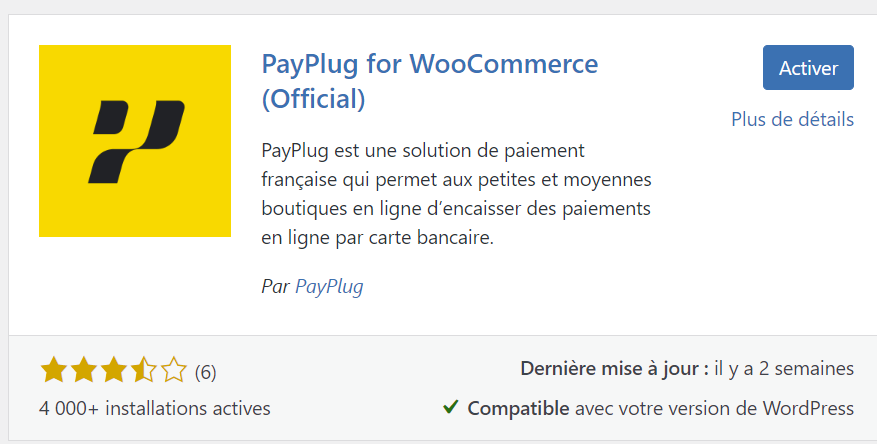Screen dimensions: 877x444
Task: Open the PayPlug for WooCommerce (Official) title
Action: 430,81
